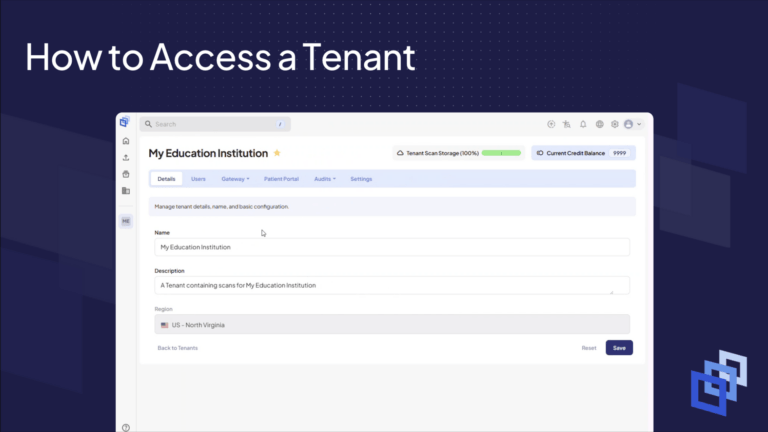Click the Description resize handle corner
768x432 pixels.
611,292
